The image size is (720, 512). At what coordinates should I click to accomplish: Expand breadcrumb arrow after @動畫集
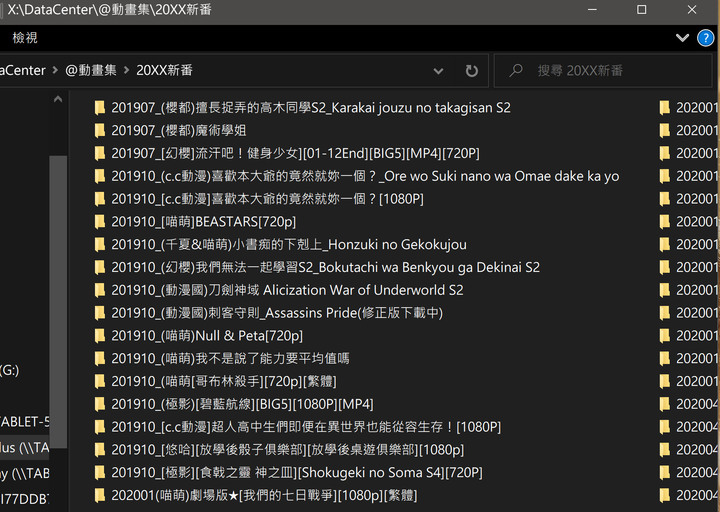(126, 70)
